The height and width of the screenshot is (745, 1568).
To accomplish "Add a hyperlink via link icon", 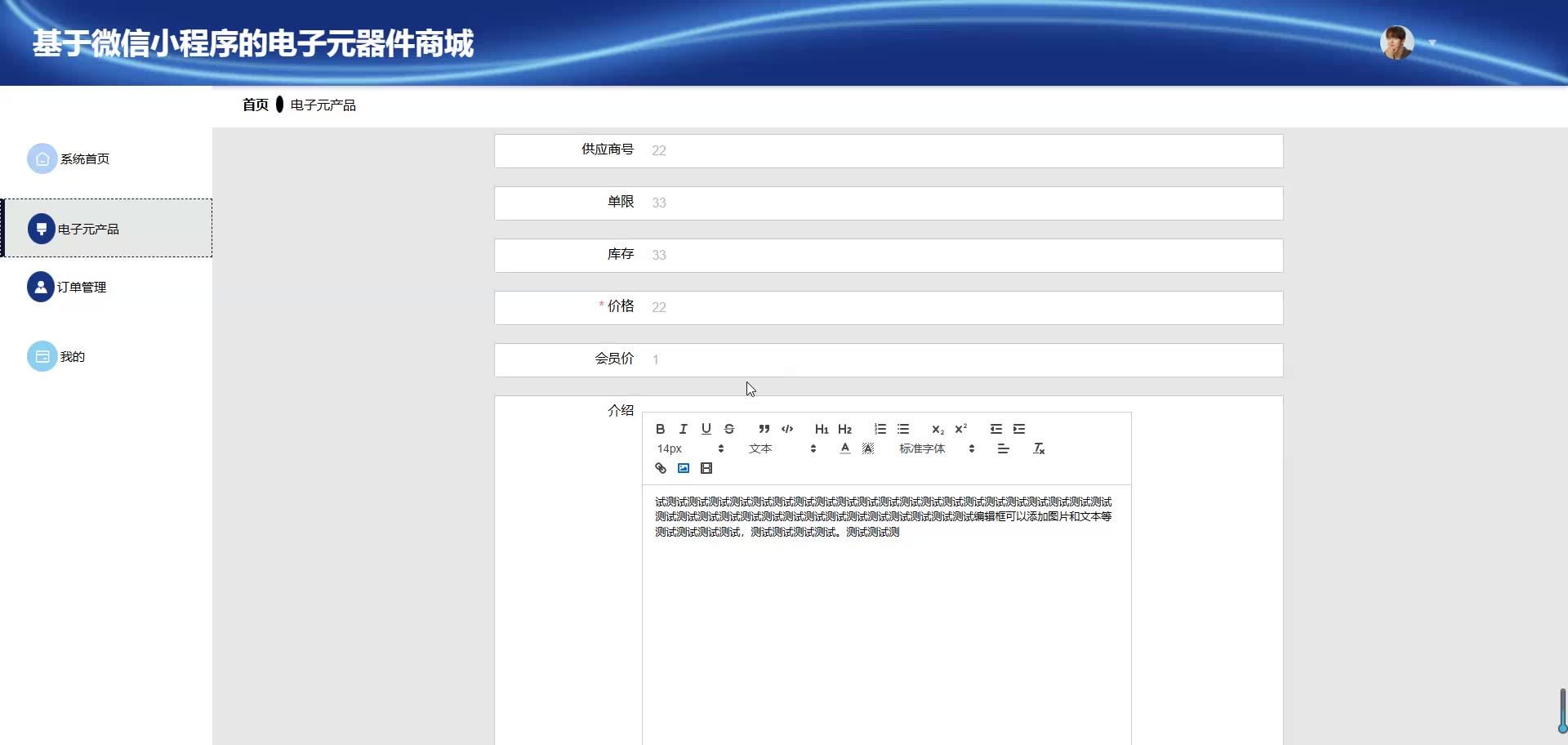I will 661,468.
